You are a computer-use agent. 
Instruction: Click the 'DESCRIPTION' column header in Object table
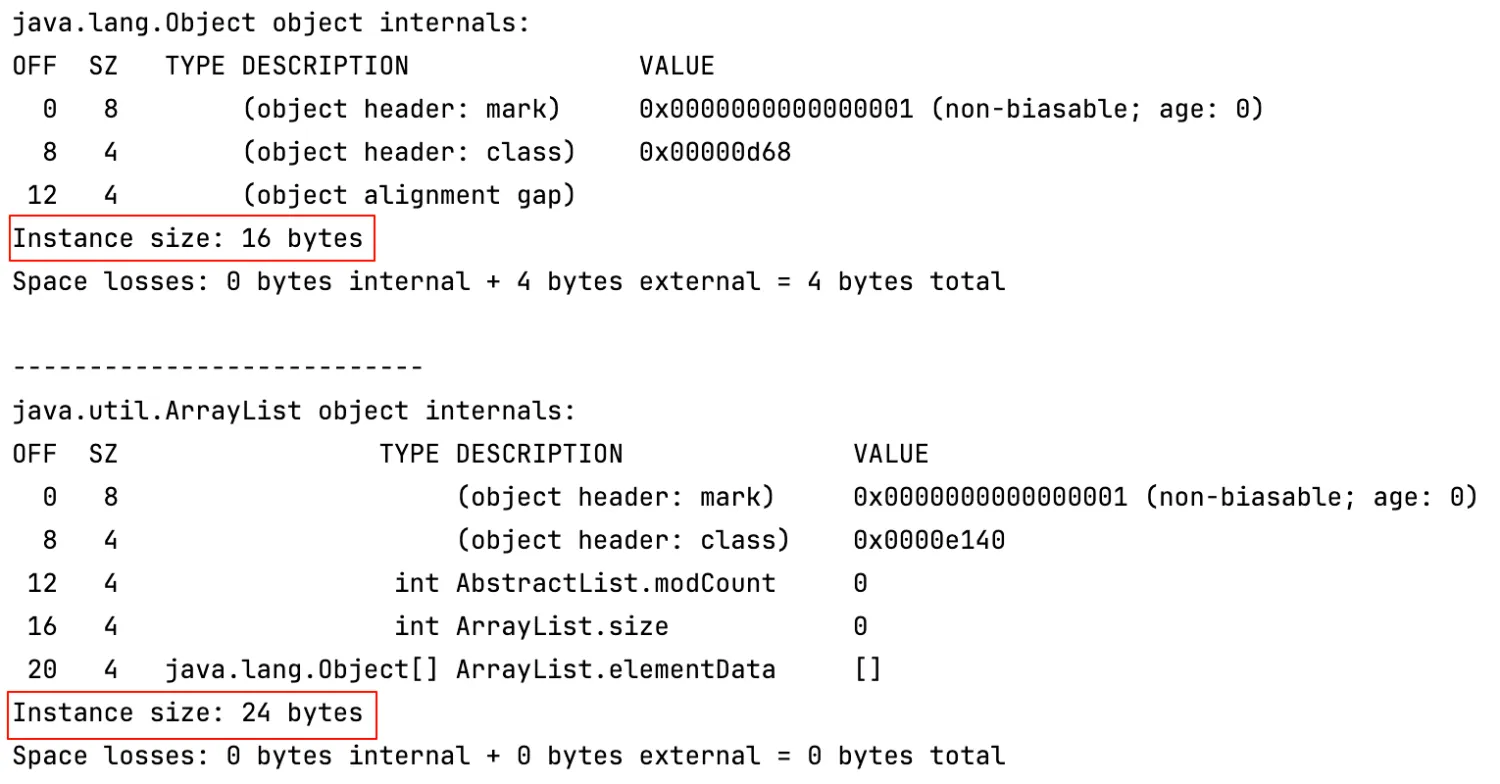[x=325, y=66]
